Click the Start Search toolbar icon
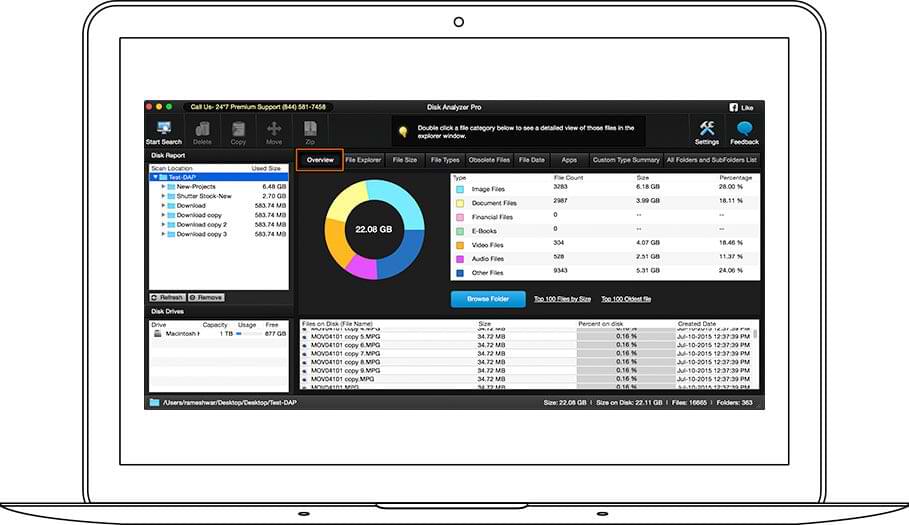 (164, 129)
